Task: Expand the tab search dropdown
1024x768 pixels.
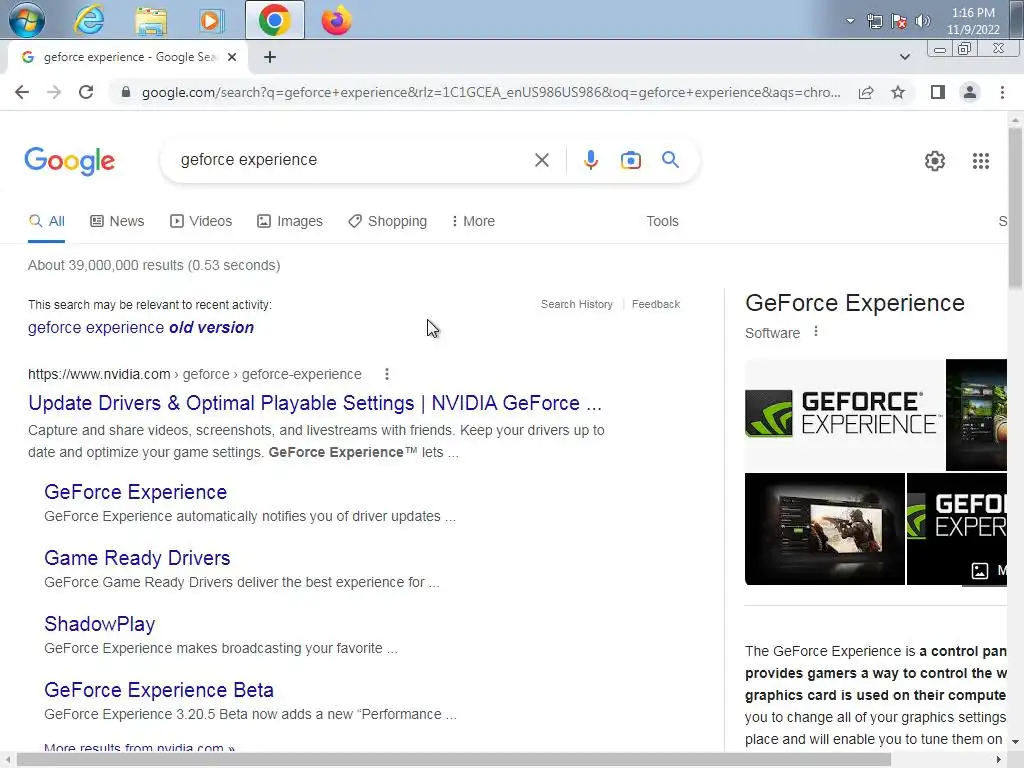Action: point(904,57)
